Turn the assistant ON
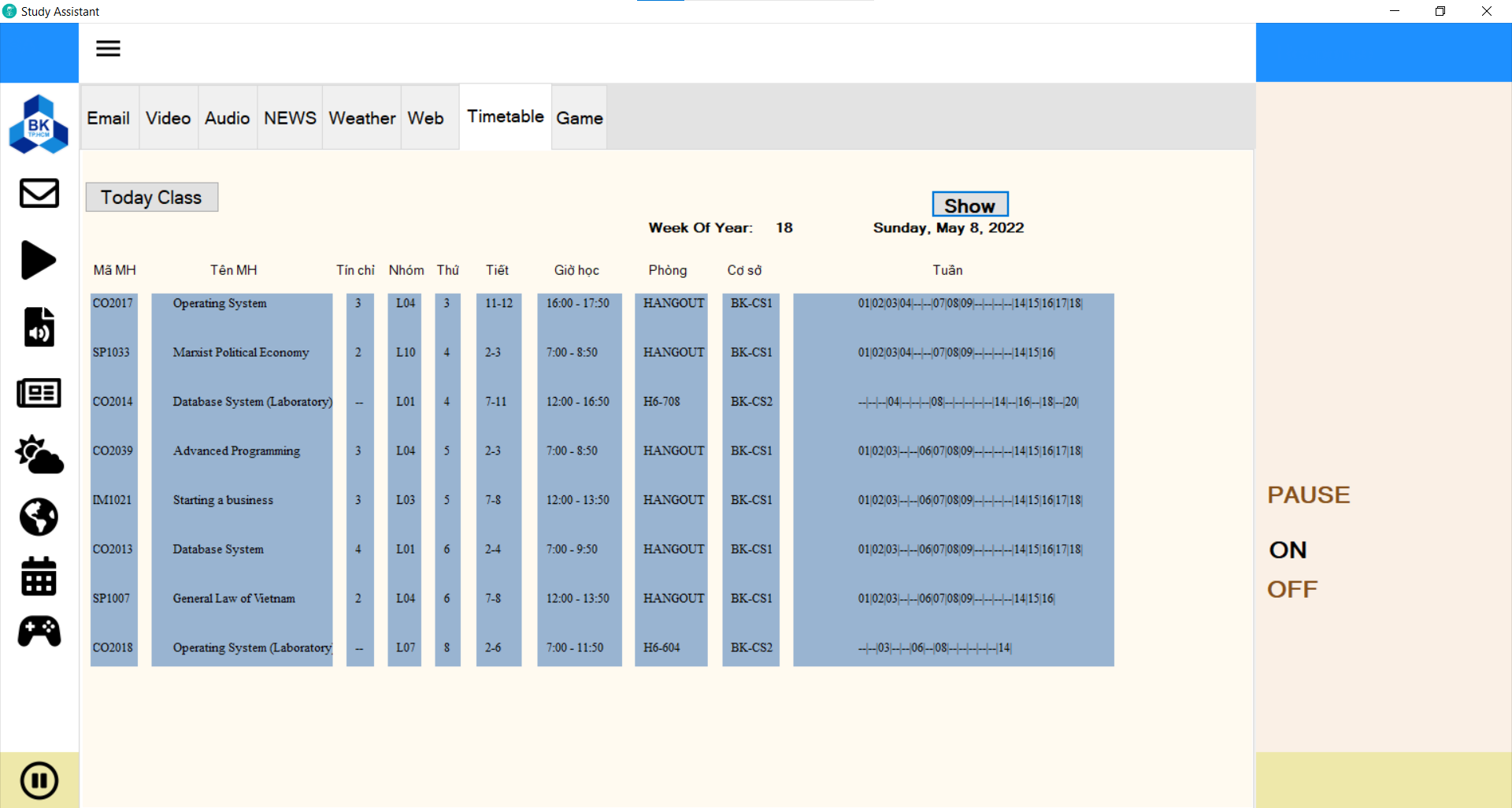Viewport: 1512px width, 808px height. [1287, 550]
